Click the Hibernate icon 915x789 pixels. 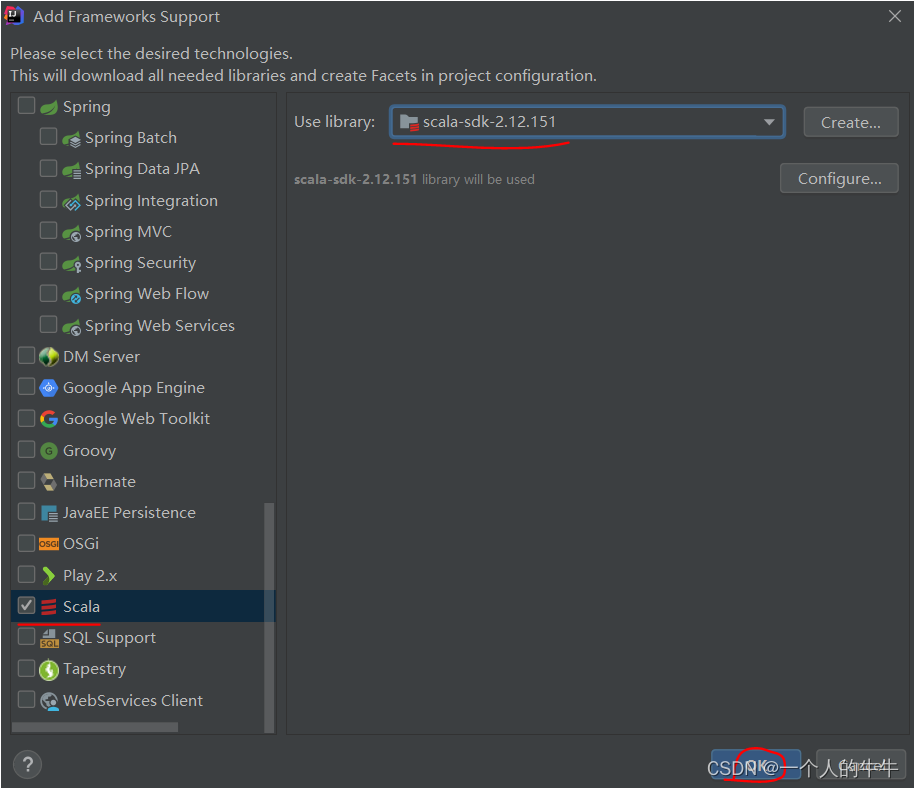coord(49,482)
